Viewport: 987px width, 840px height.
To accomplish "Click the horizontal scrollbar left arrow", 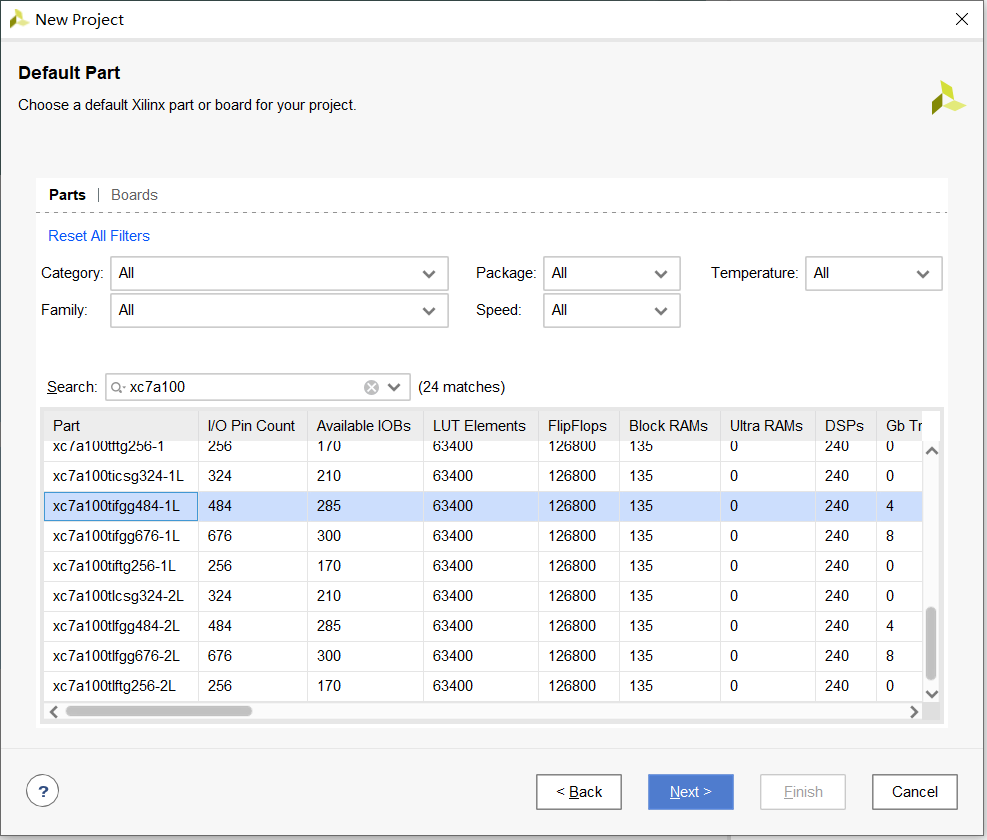I will (54, 712).
